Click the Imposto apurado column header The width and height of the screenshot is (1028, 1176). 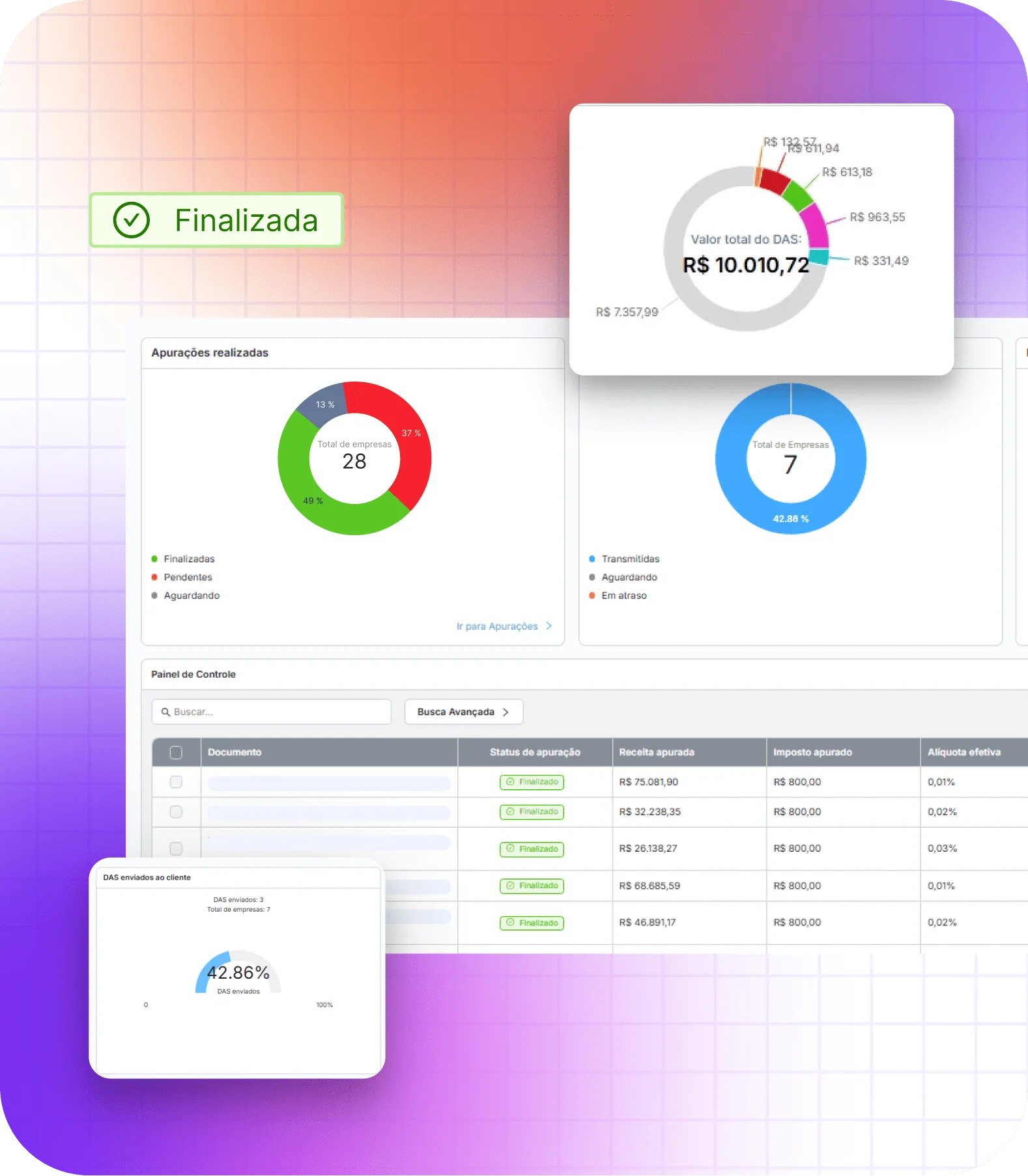pos(812,752)
